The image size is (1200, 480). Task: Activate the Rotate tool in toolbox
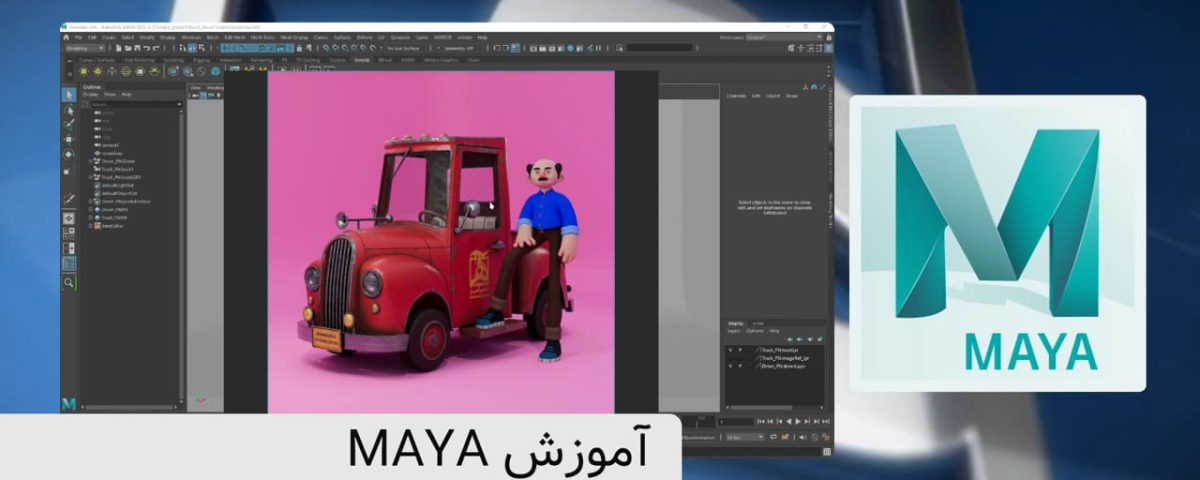tap(69, 154)
